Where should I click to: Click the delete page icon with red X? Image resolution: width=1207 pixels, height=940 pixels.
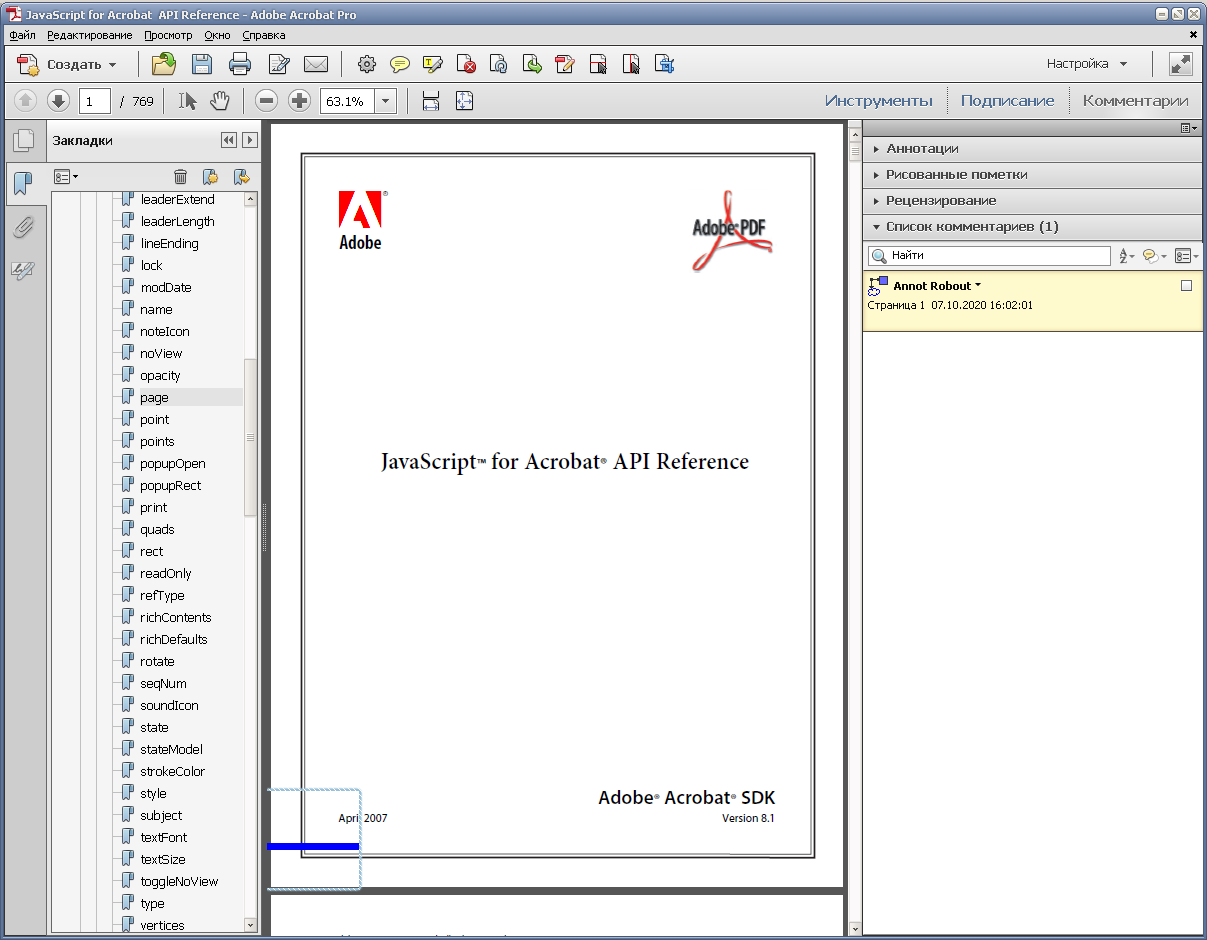point(466,65)
